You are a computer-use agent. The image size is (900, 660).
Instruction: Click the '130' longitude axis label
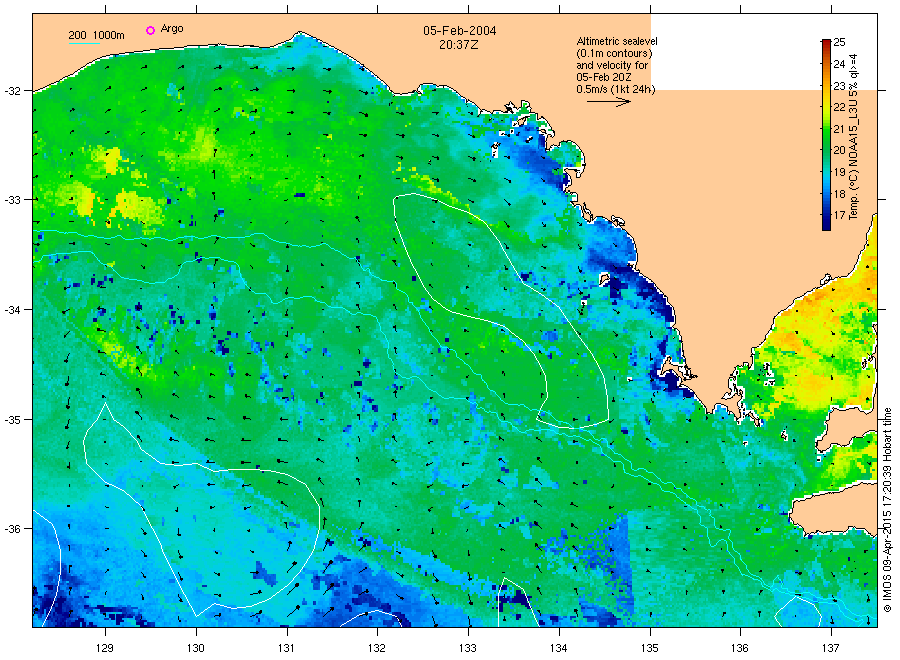click(196, 648)
